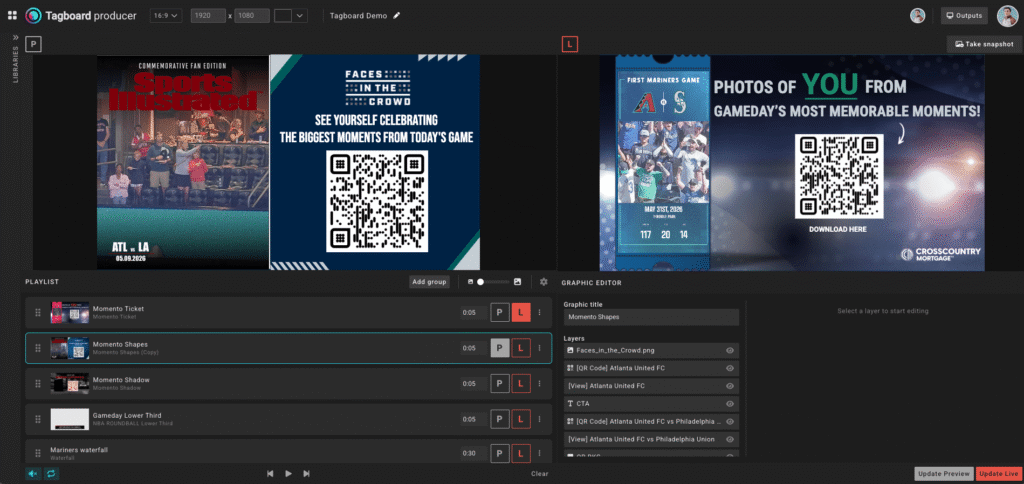
Task: Click drag handle for Mariners waterfall
Action: point(38,453)
